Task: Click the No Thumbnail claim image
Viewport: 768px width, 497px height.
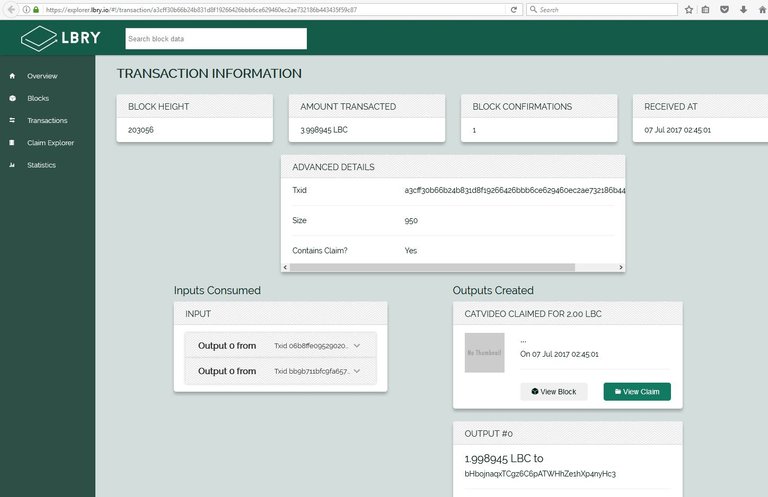Action: (x=485, y=353)
